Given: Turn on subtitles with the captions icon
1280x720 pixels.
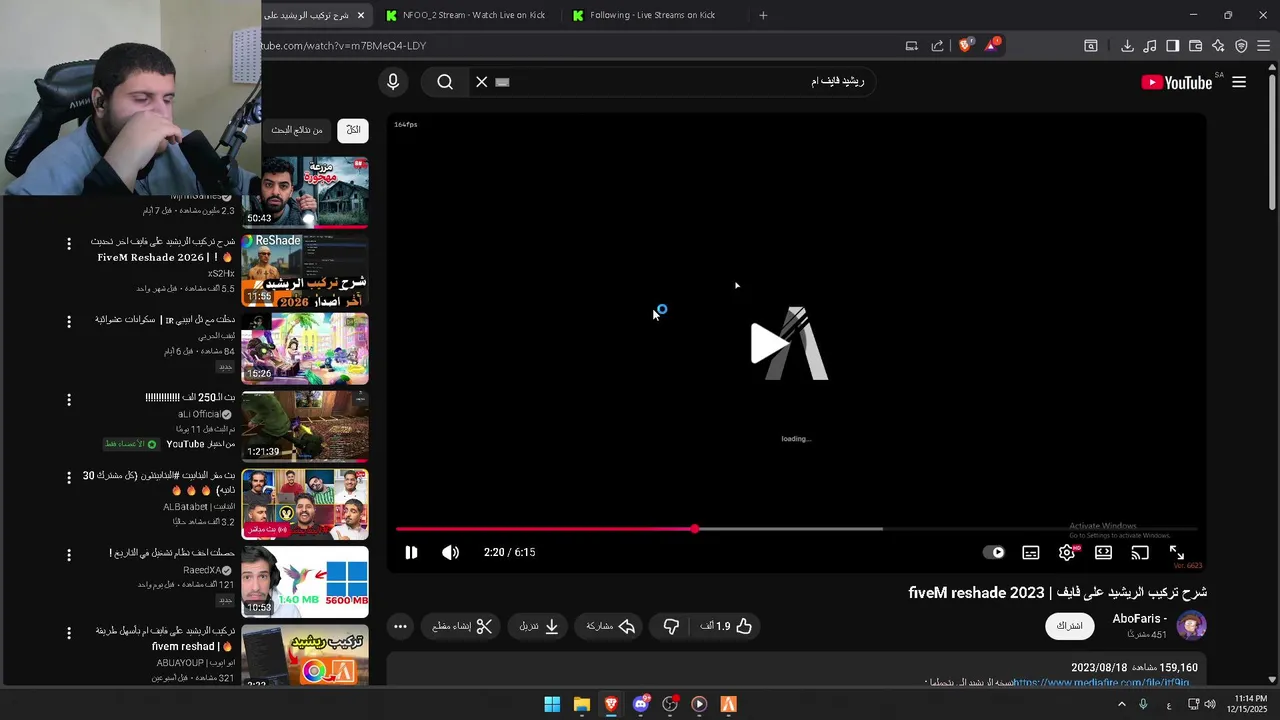Looking at the screenshot, I should point(1031,552).
